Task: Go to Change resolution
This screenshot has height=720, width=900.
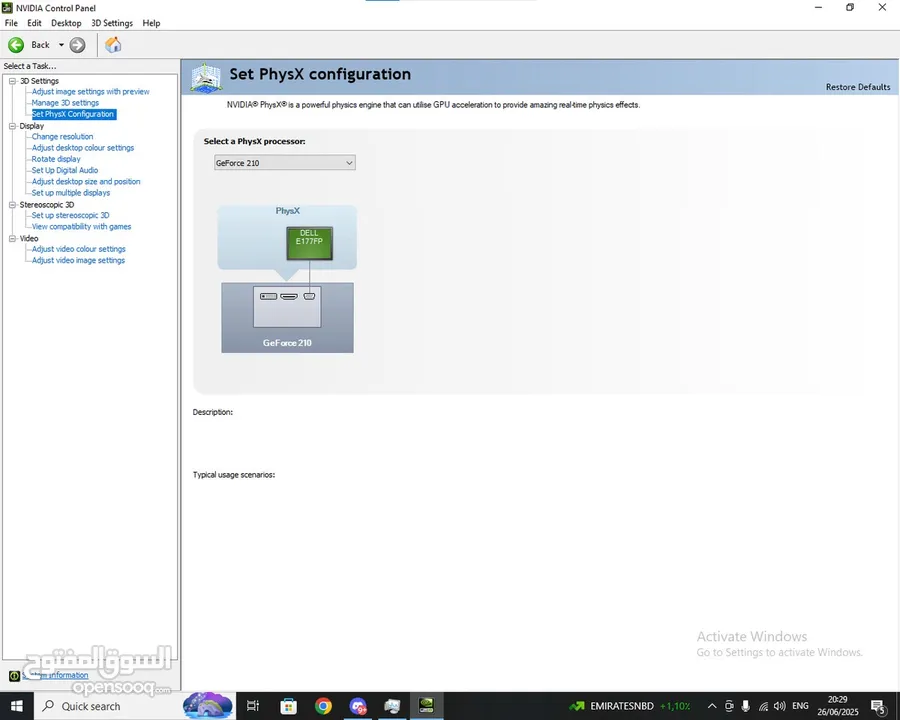Action: (x=63, y=137)
